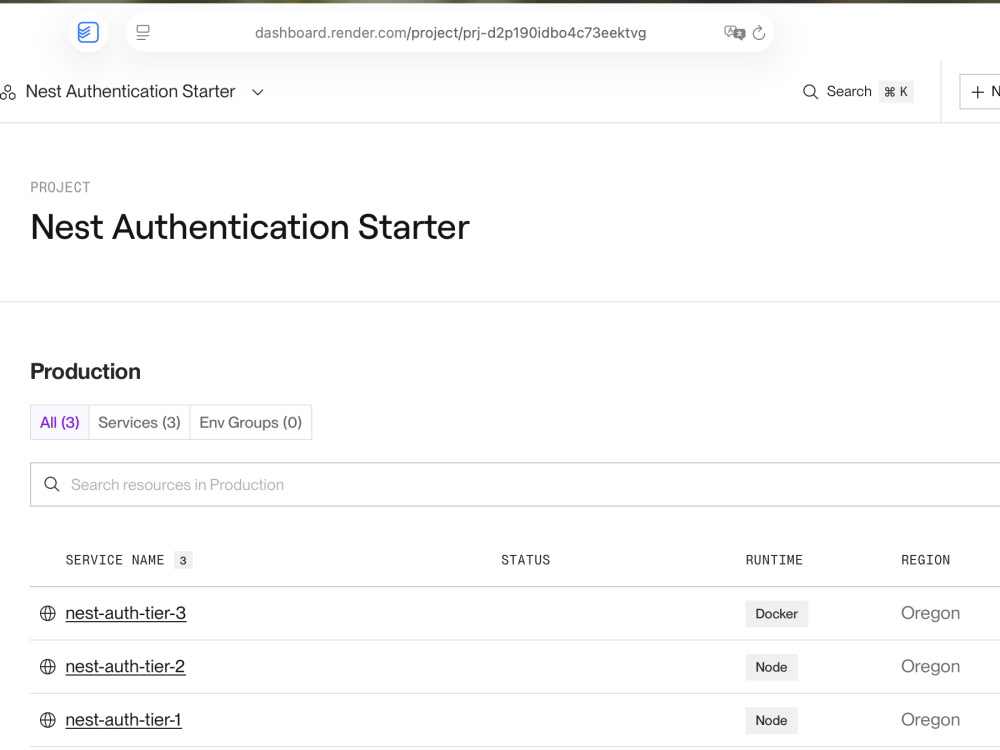Click the Production environment heading
Viewport: 1000px width, 750px height.
click(85, 372)
